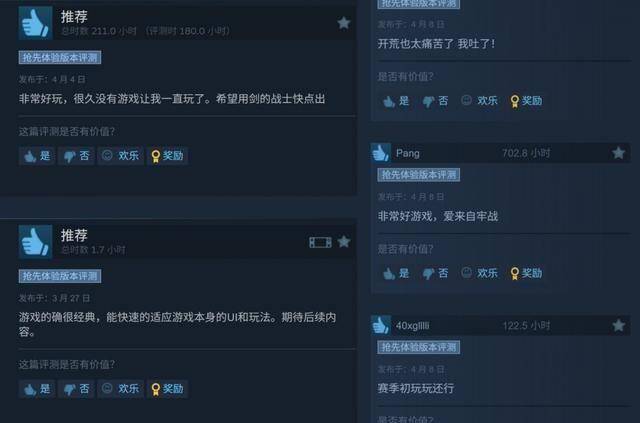Give 奖励 to the 开荒也太痛苦了 review

[x=527, y=101]
